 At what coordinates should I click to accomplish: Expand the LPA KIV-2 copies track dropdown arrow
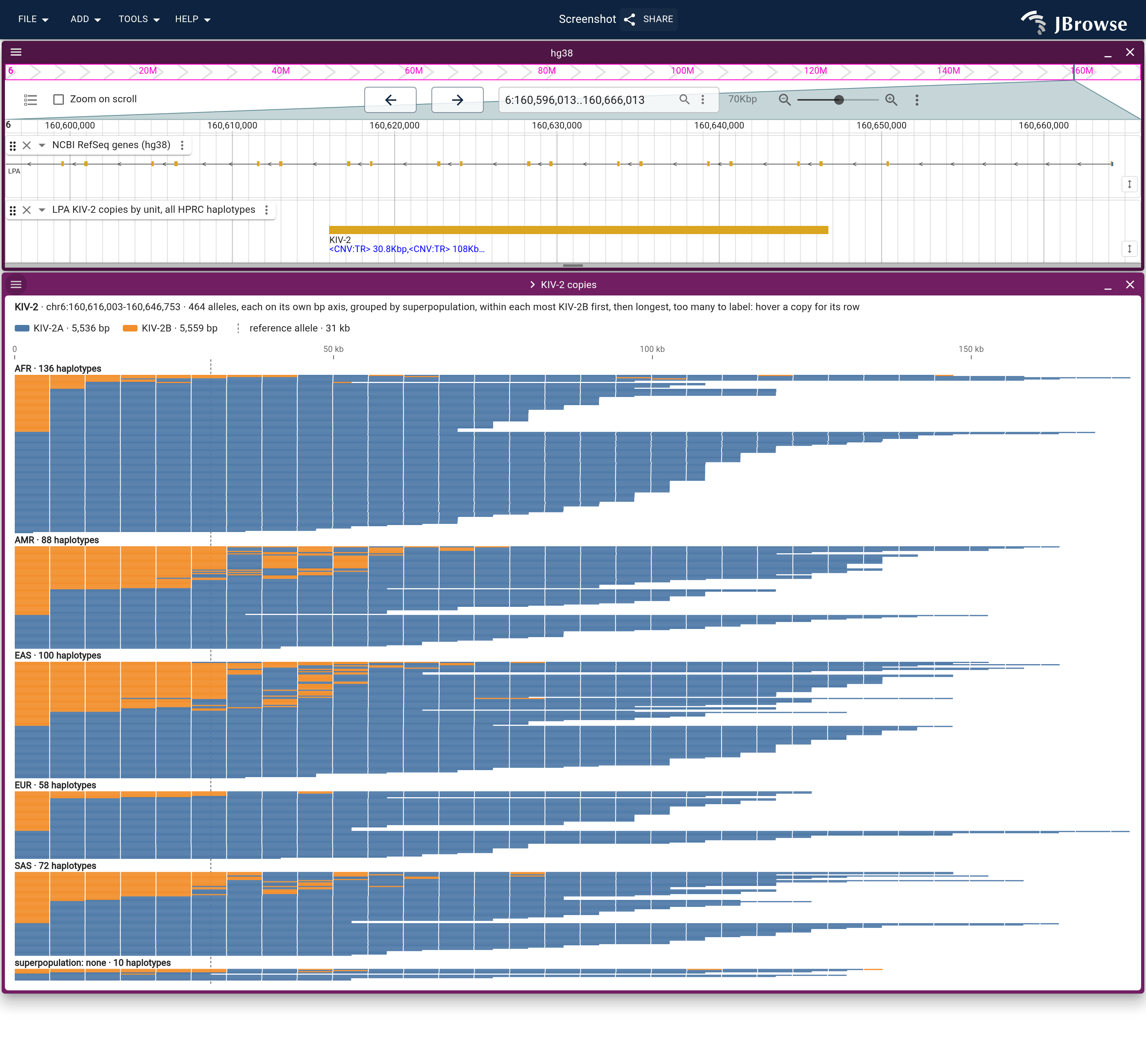41,210
